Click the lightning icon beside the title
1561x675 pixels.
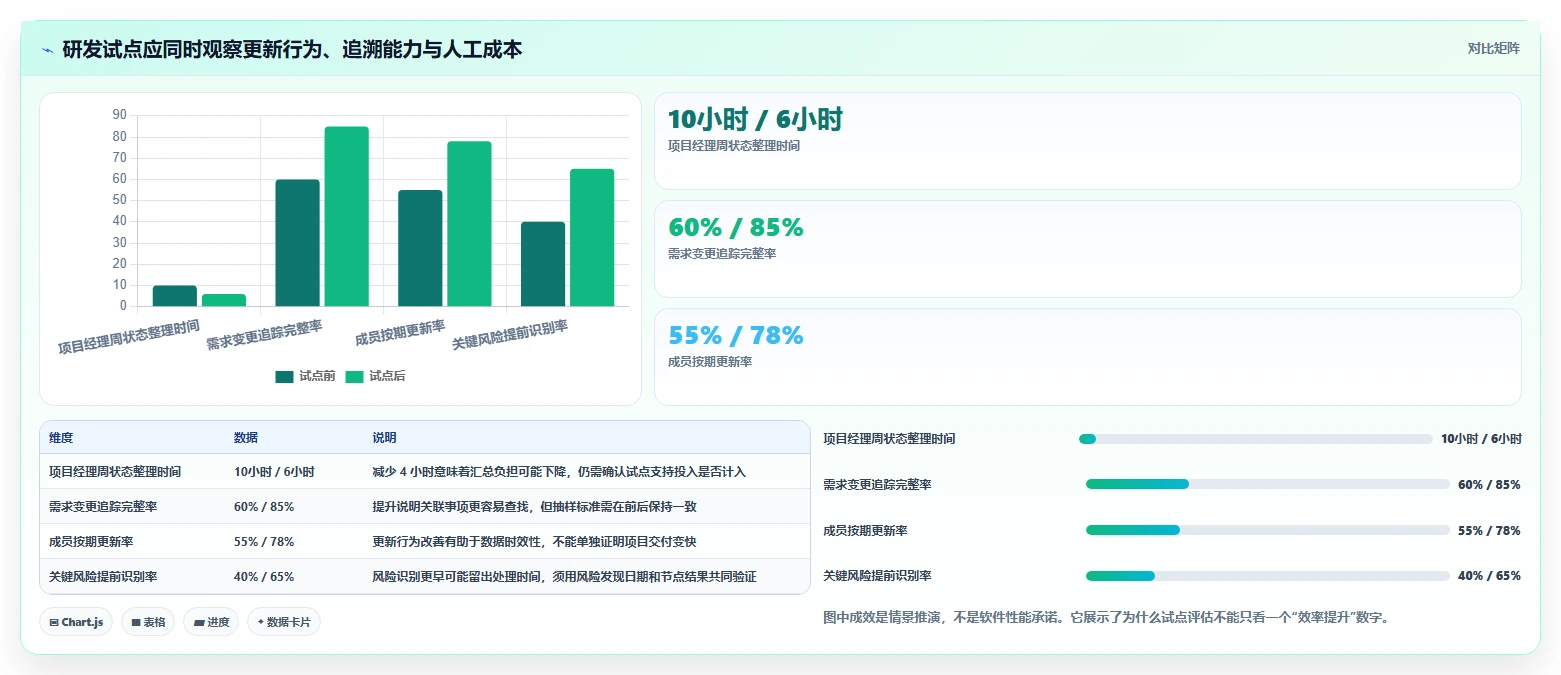[x=48, y=50]
